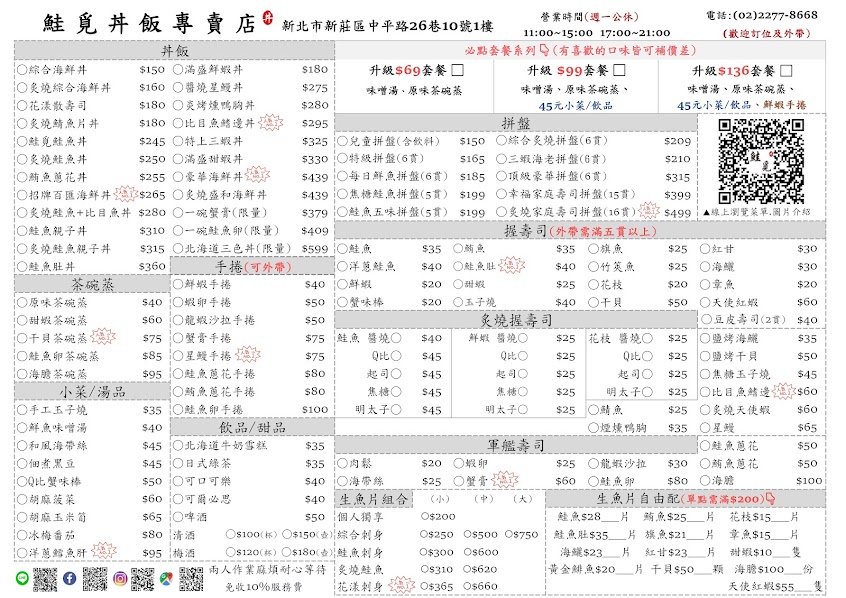Screen dimensions: 846x598
Task: Check the 升級$136套餐 box
Action: point(787,71)
